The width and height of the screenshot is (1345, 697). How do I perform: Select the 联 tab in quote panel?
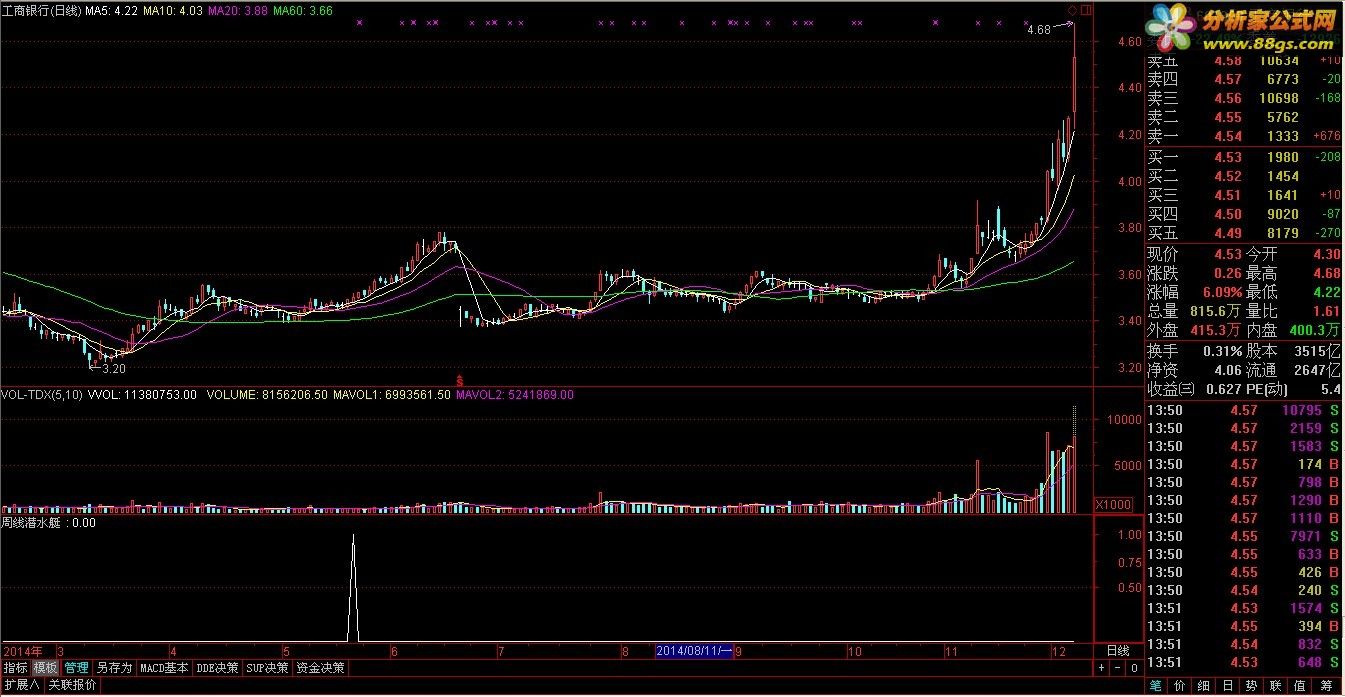click(1277, 685)
